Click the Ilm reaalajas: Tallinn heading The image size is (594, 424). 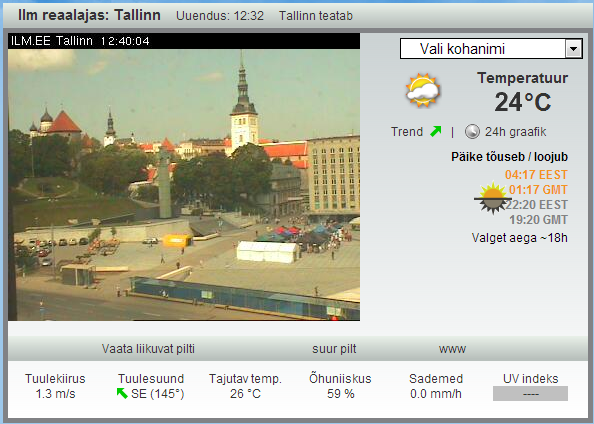pyautogui.click(x=89, y=15)
